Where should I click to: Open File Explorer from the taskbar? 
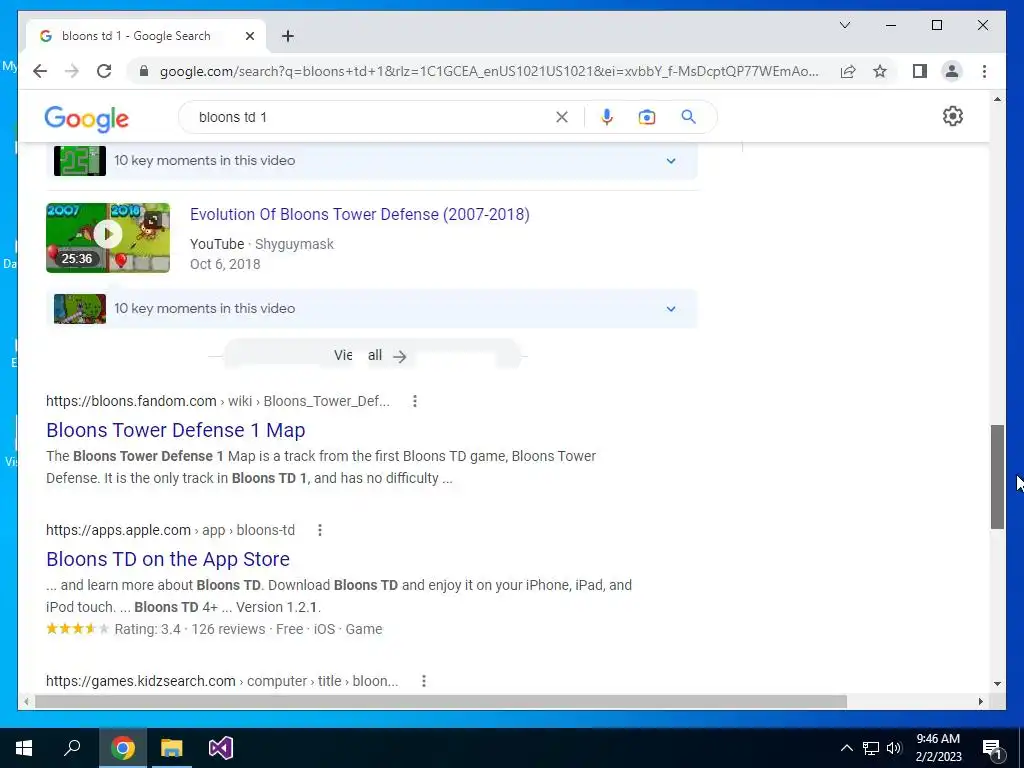(172, 748)
